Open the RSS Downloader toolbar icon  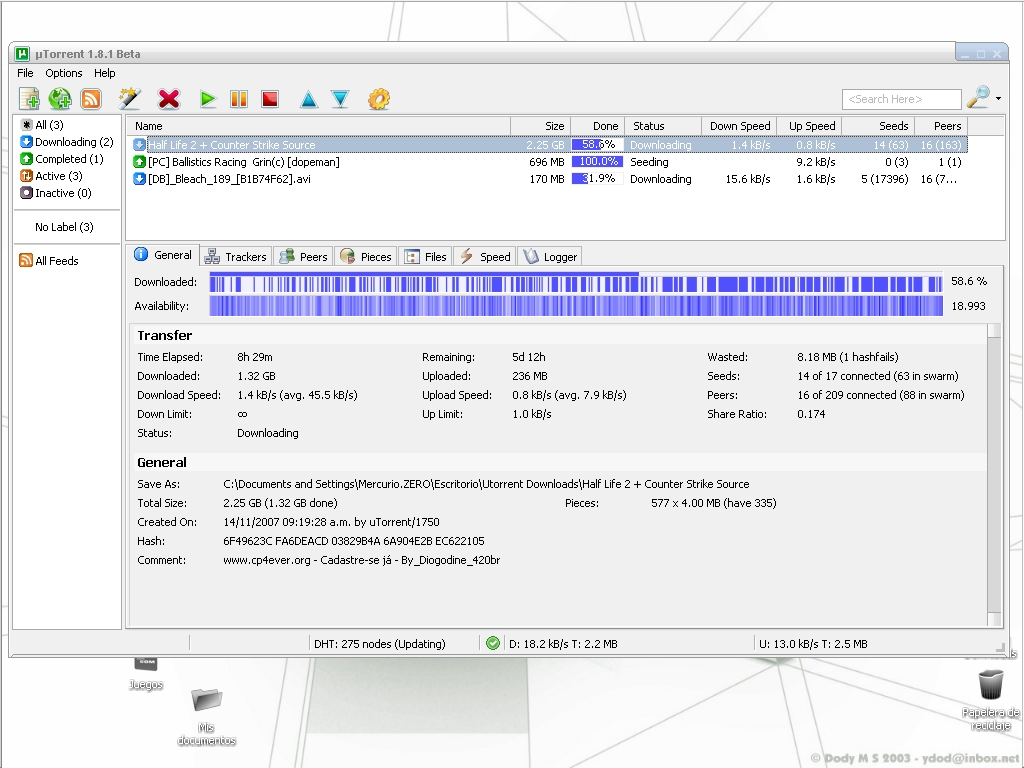point(91,99)
